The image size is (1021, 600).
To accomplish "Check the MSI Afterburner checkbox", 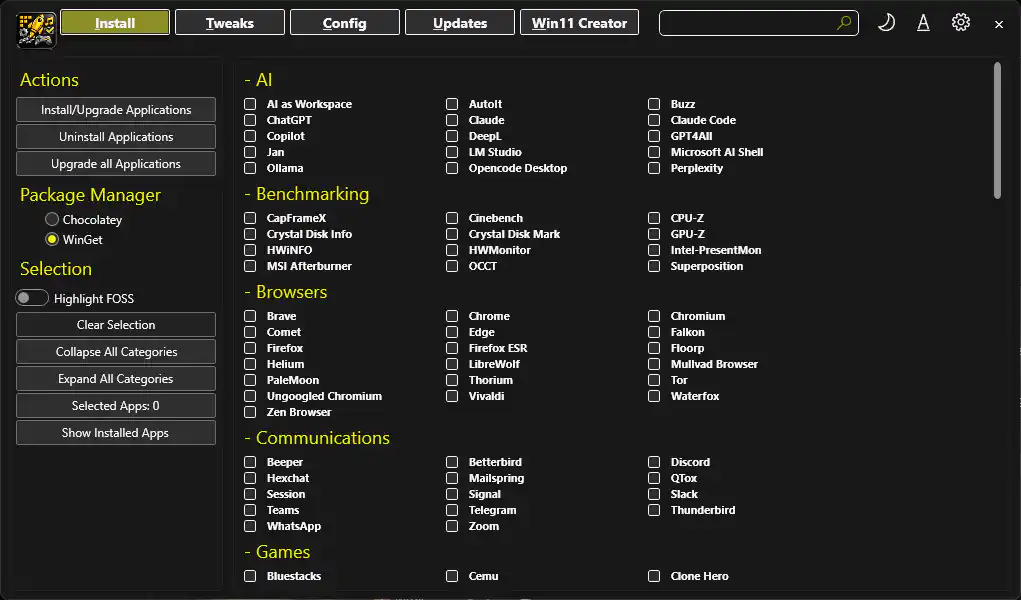I will click(250, 266).
